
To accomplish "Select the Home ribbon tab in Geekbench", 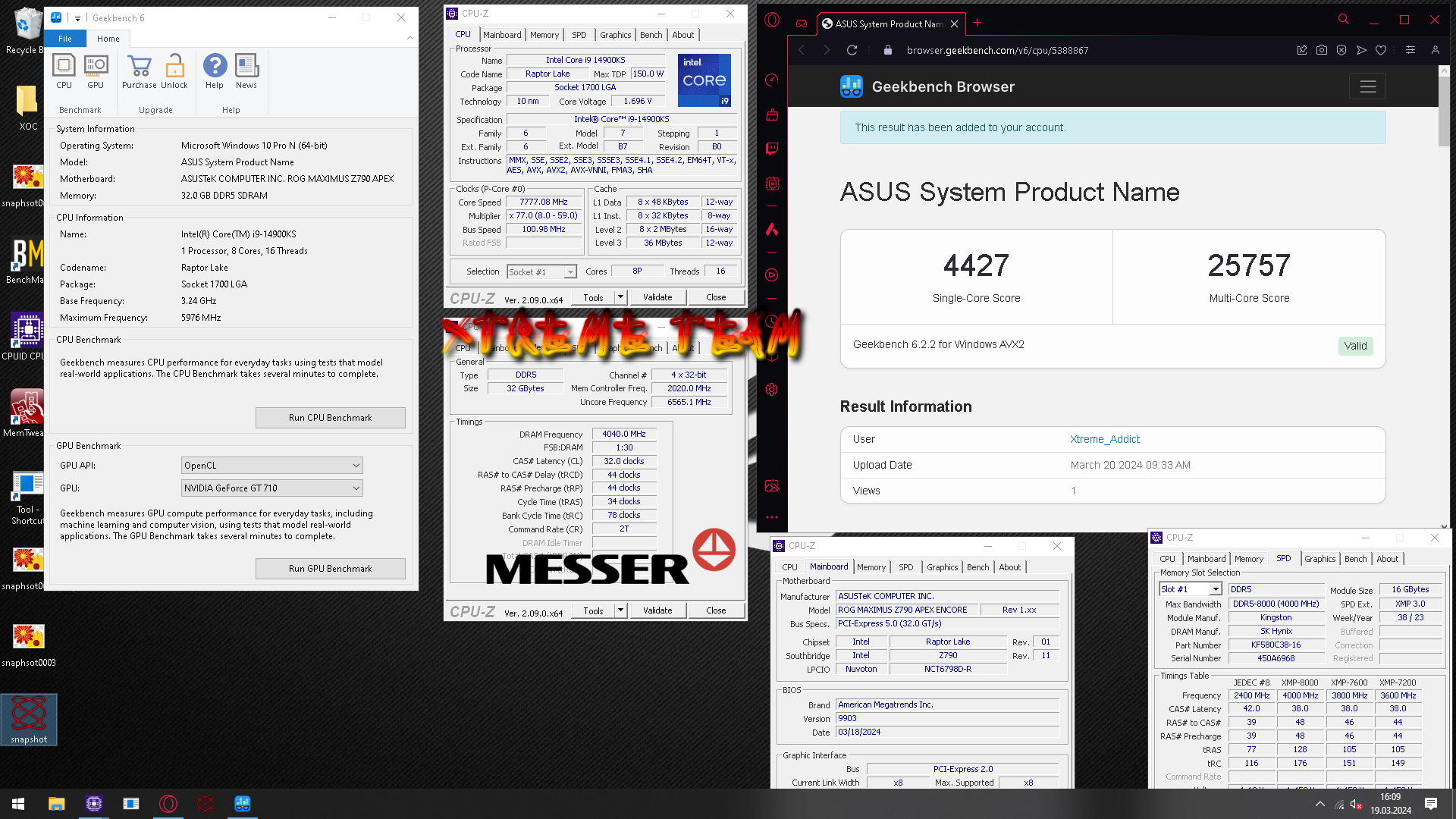I will click(108, 39).
